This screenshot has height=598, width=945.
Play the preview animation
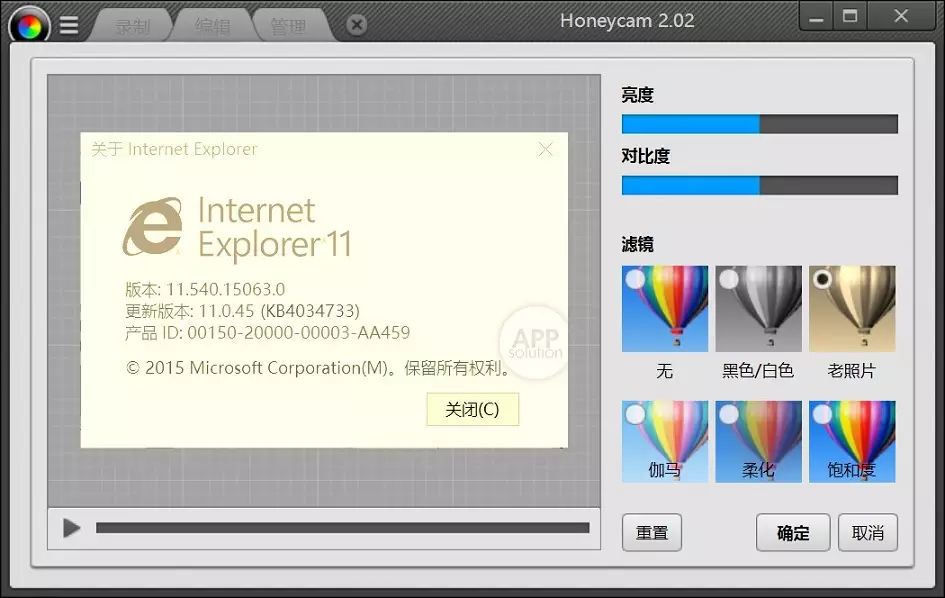click(72, 528)
